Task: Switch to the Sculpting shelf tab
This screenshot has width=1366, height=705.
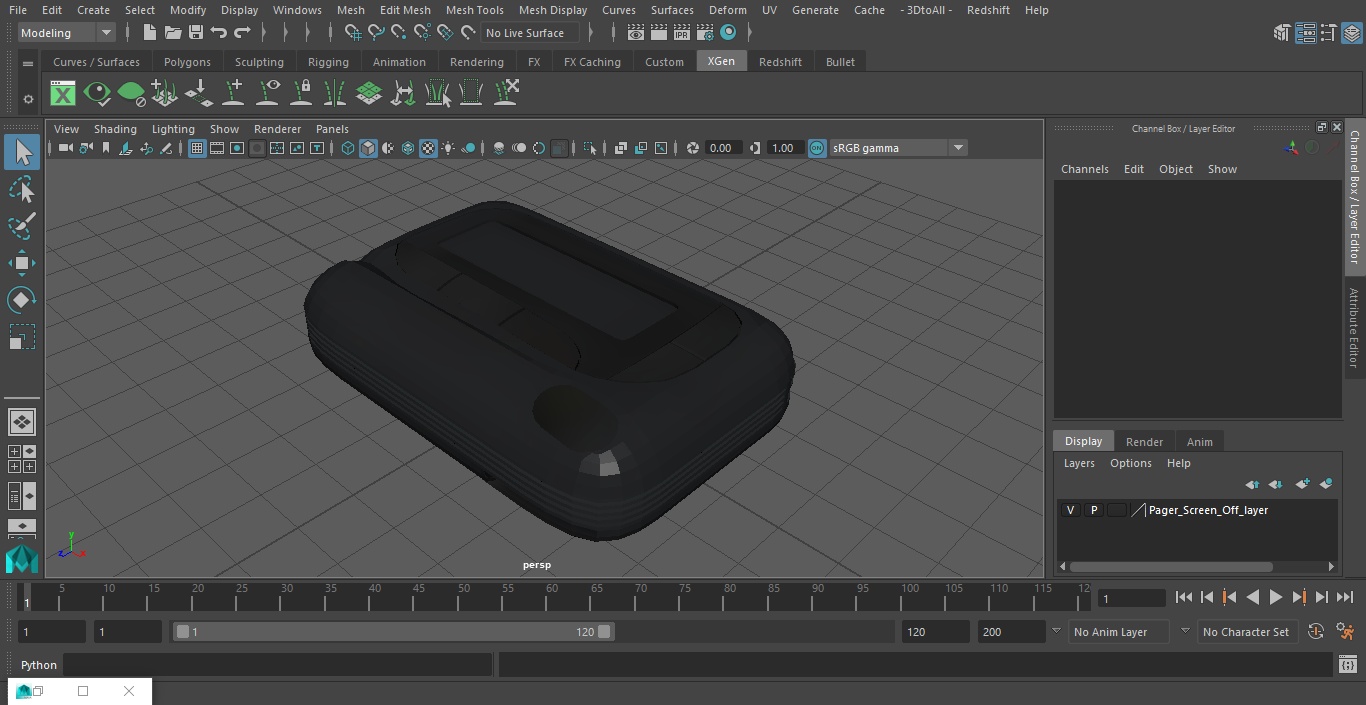Action: coord(259,62)
